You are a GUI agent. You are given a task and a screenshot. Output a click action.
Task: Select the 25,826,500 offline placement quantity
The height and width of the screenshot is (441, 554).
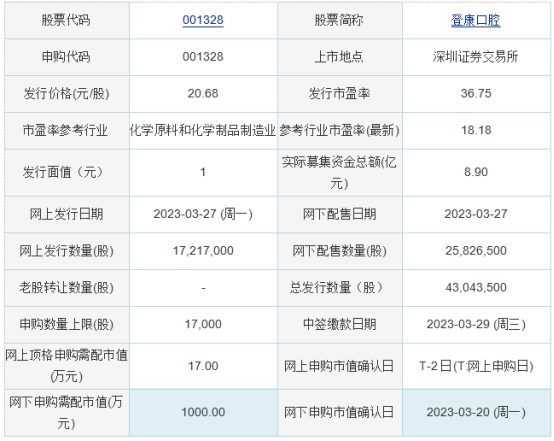tap(476, 251)
